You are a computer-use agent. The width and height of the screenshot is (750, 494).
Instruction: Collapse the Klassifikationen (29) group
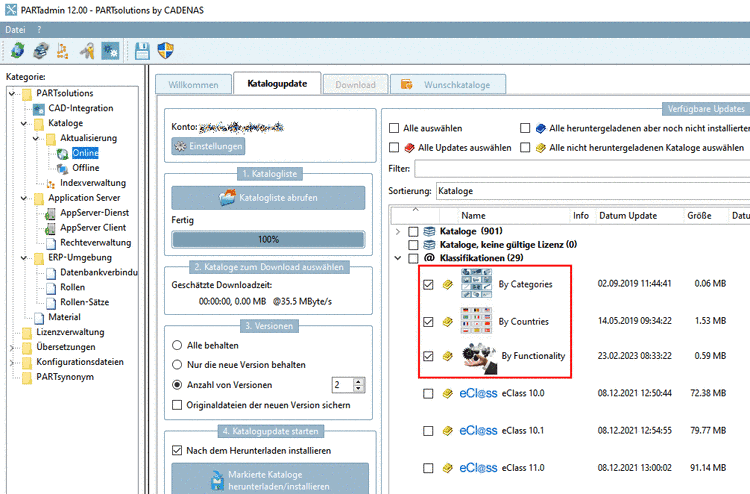coord(397,258)
